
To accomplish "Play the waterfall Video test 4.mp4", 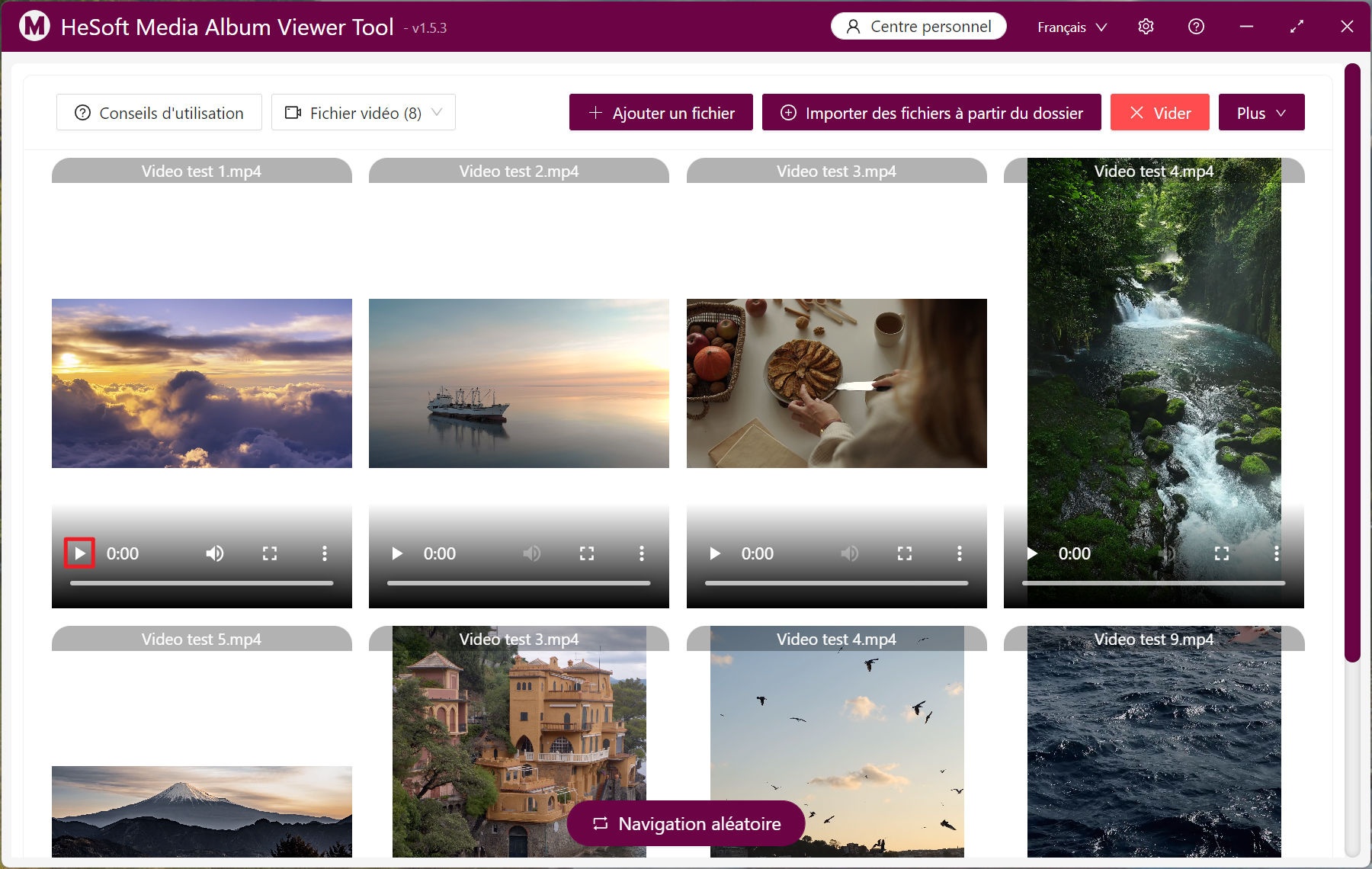I will point(1032,553).
